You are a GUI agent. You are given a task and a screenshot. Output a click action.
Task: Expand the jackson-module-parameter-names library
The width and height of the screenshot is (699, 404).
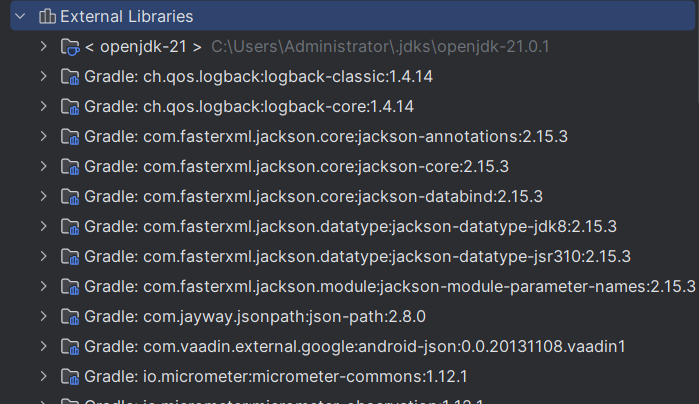43,286
